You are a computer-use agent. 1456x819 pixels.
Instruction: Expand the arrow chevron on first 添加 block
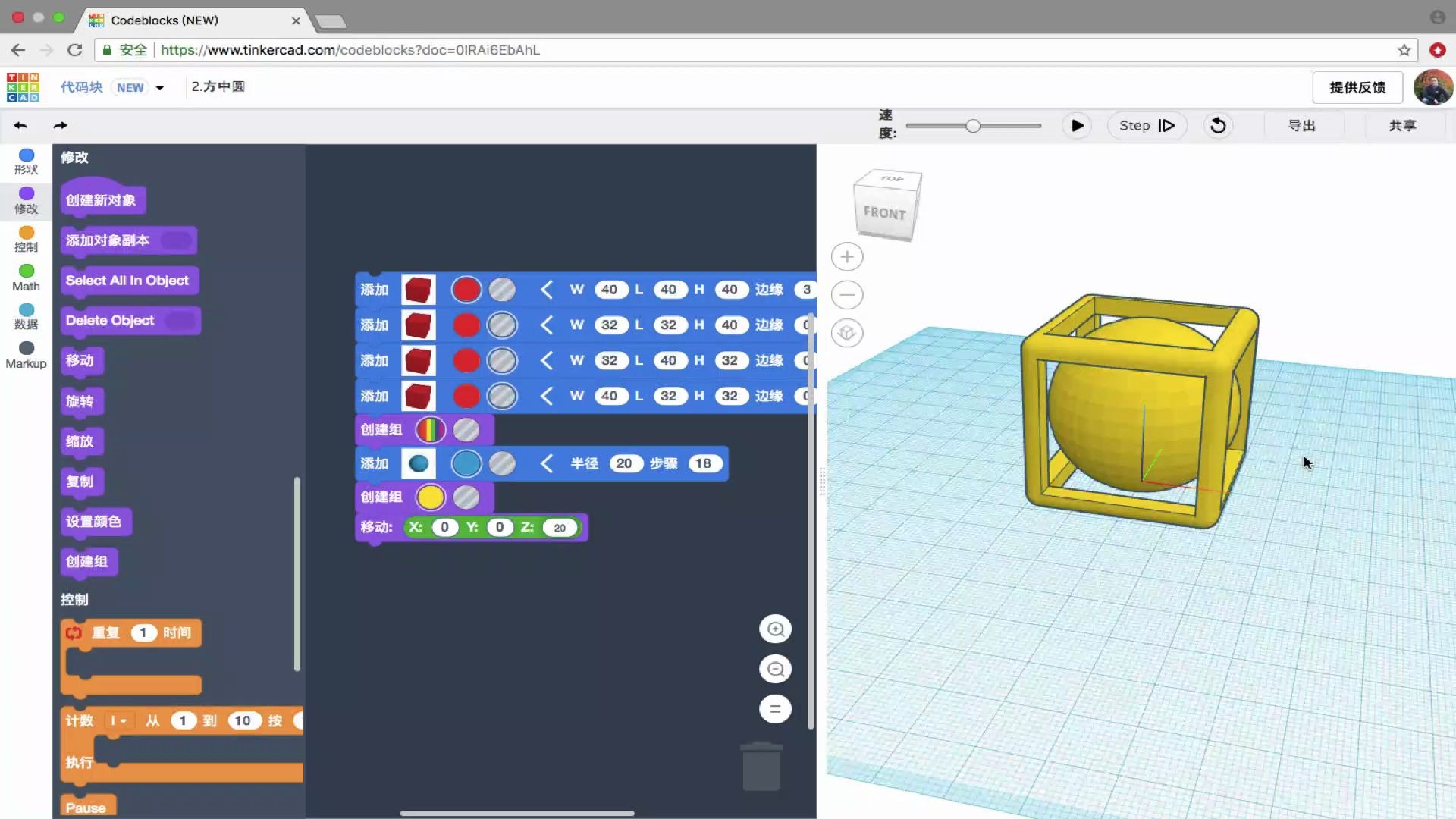pyautogui.click(x=546, y=290)
